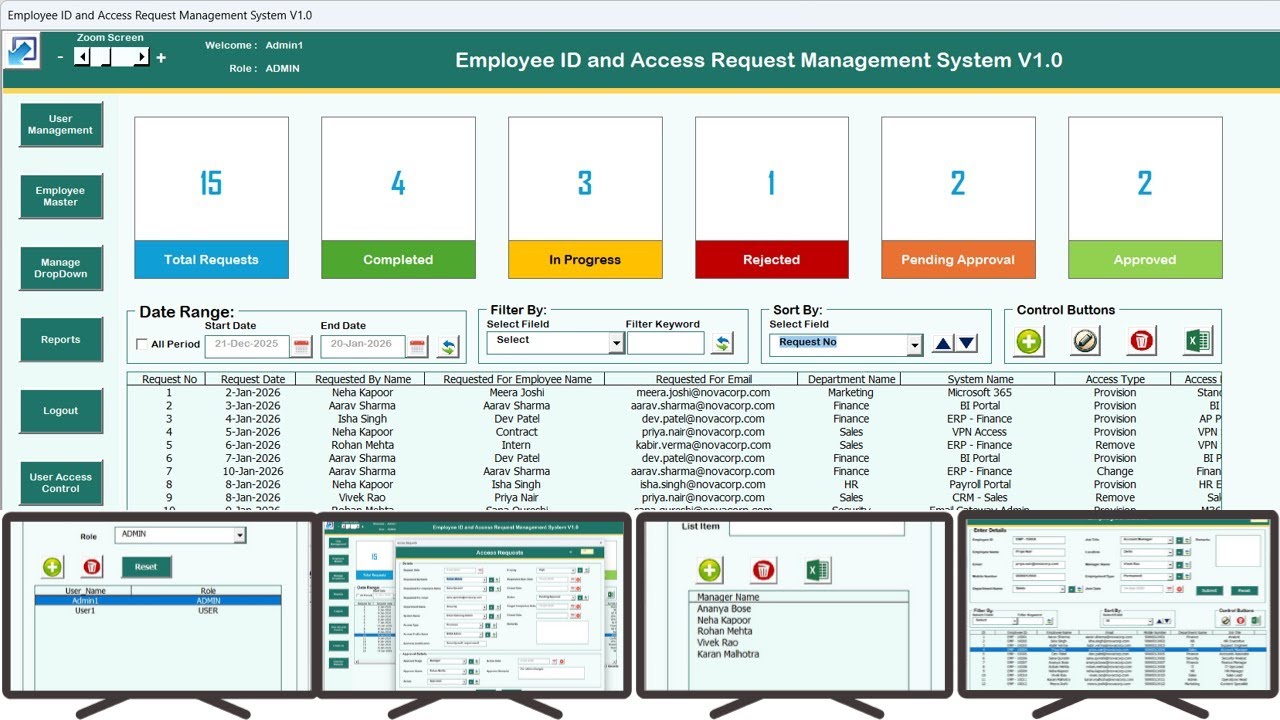1280x720 pixels.
Task: Add new request with green plus
Action: click(1028, 341)
